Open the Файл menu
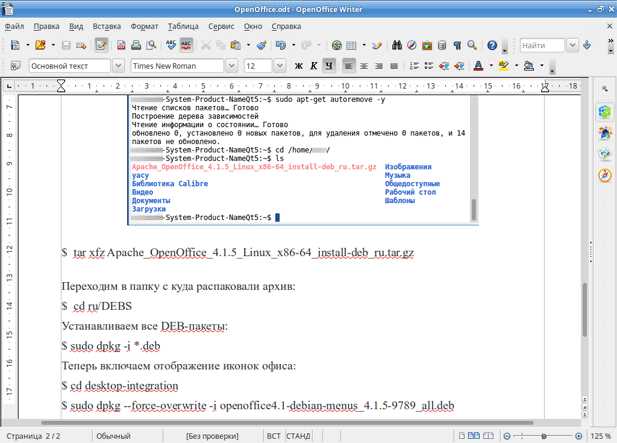The height and width of the screenshot is (443, 617). [x=15, y=26]
